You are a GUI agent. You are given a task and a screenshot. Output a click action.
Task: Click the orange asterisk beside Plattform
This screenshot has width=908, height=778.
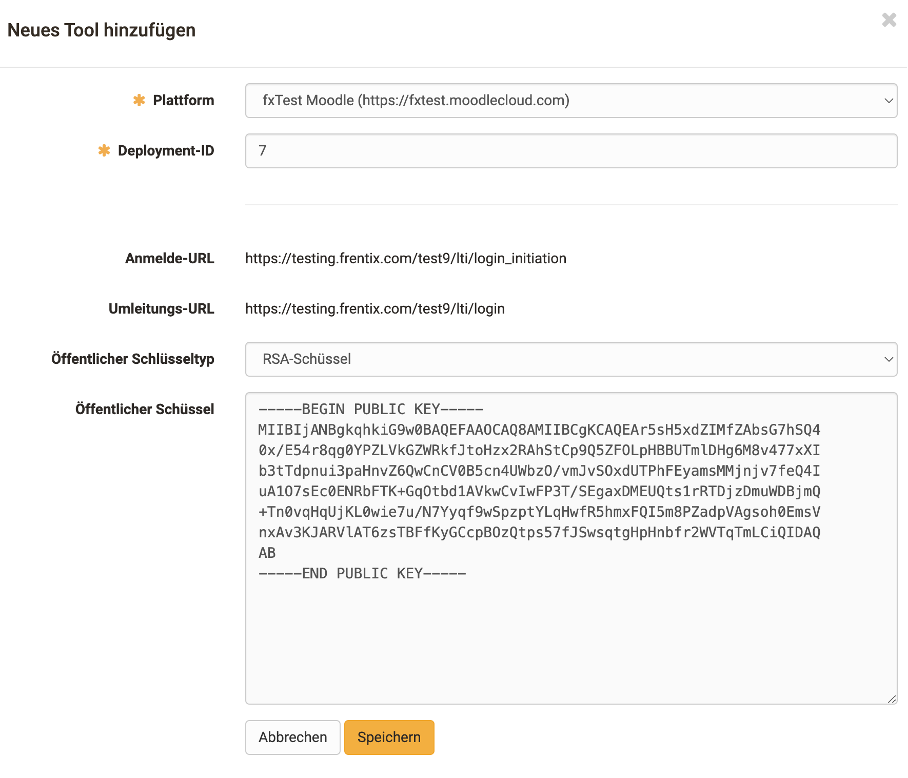pyautogui.click(x=139, y=100)
